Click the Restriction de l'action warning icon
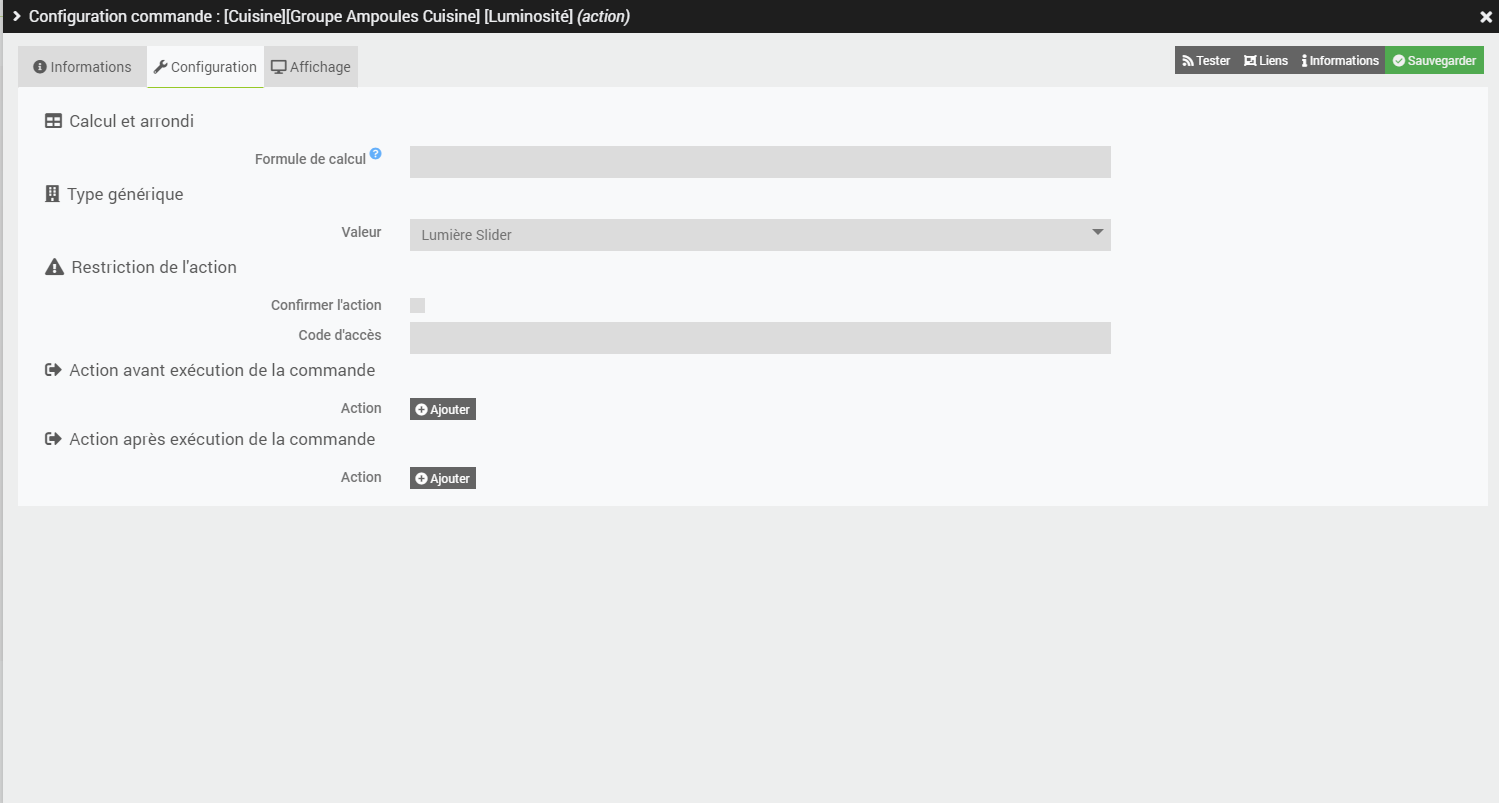 (55, 267)
